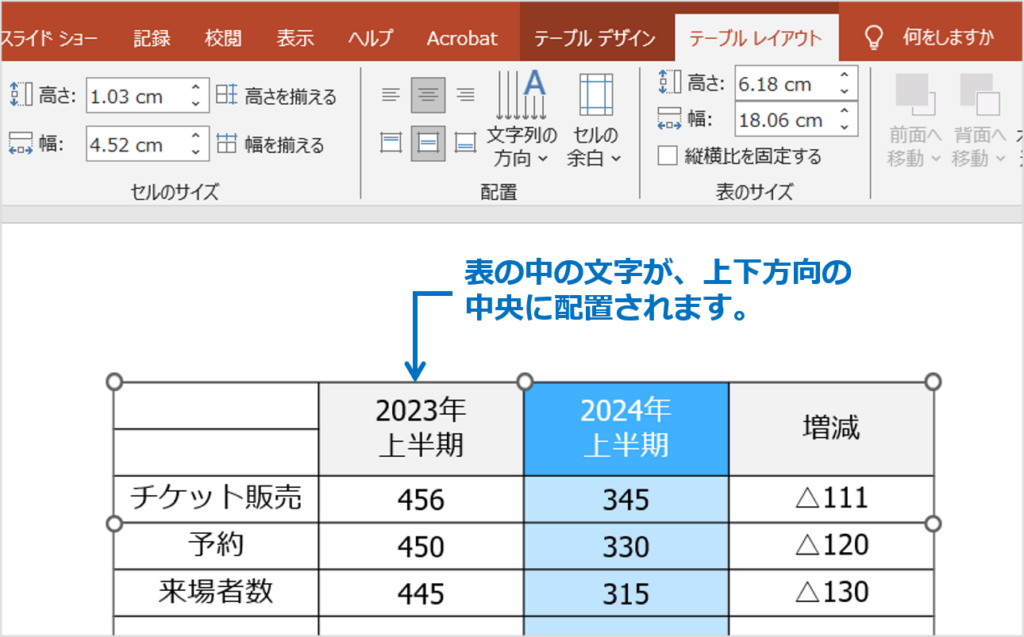Center text horizontally in the cell

click(x=428, y=95)
